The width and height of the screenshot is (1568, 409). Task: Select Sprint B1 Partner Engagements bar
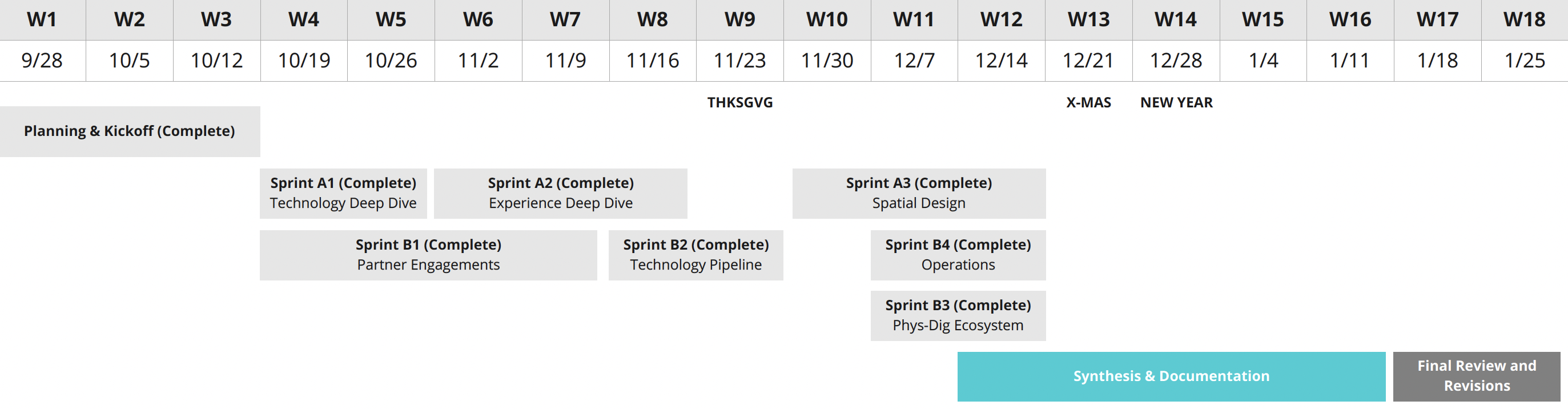(428, 255)
